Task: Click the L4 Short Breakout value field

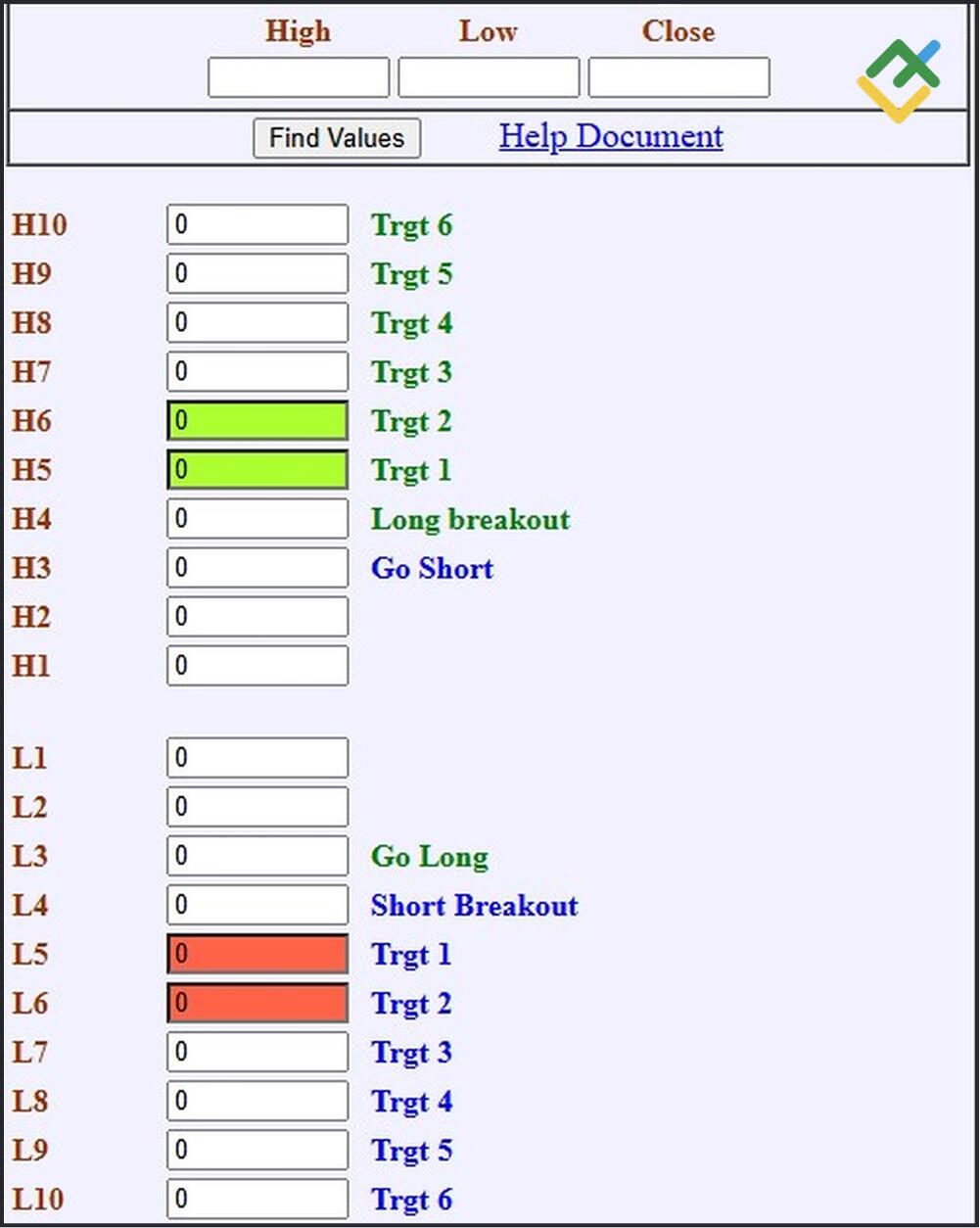Action: (x=257, y=905)
